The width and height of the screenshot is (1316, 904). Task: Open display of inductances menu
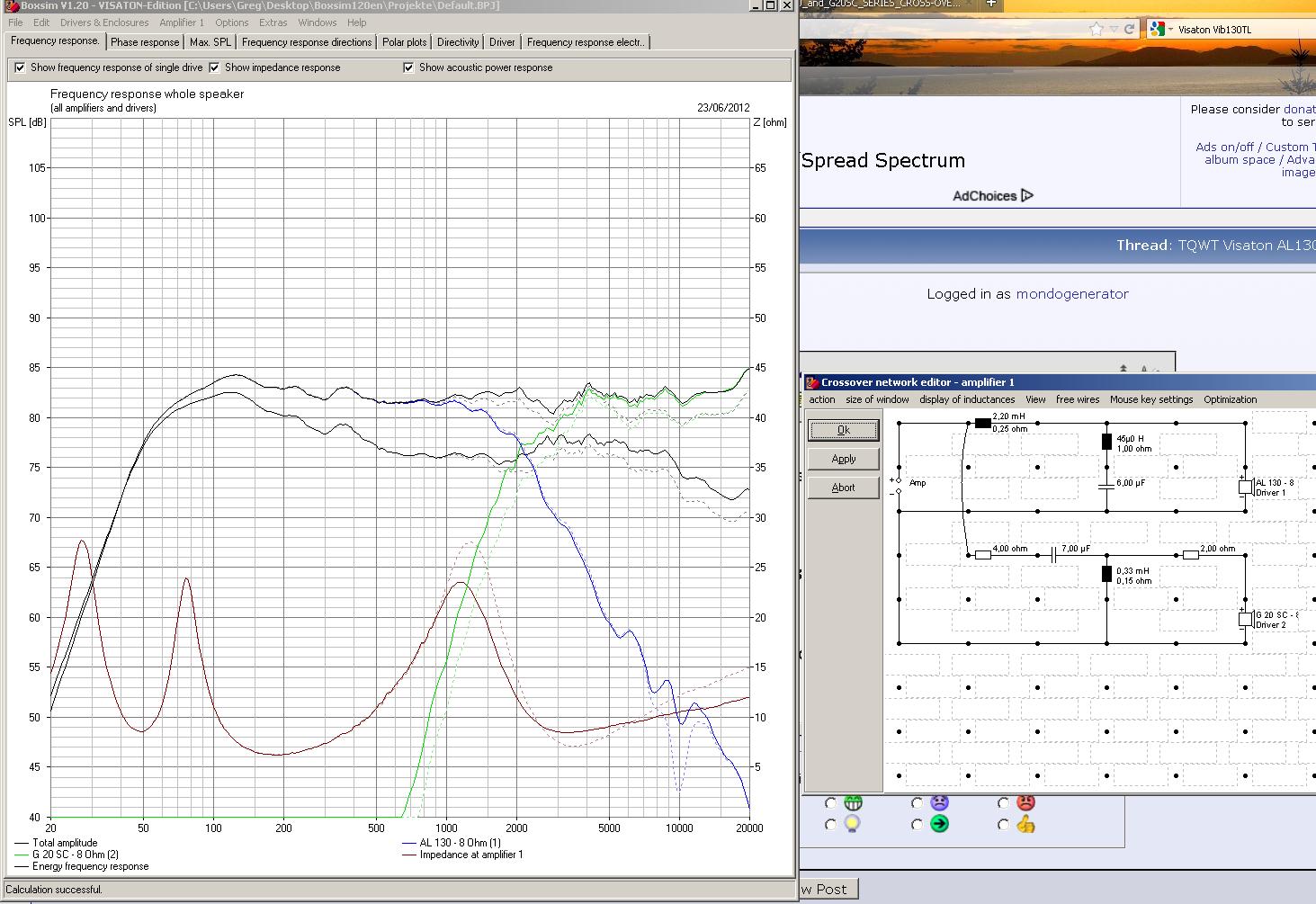pyautogui.click(x=967, y=399)
